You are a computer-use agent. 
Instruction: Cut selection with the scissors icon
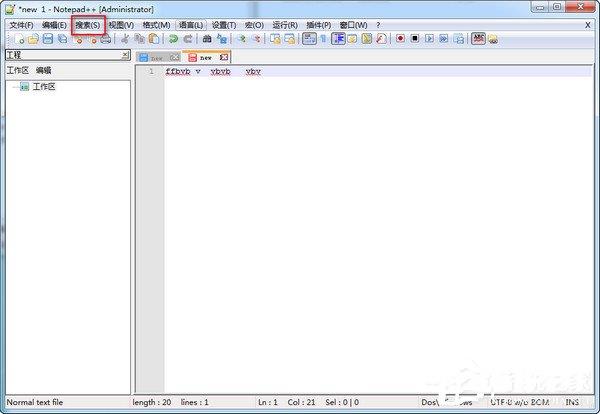(x=125, y=39)
